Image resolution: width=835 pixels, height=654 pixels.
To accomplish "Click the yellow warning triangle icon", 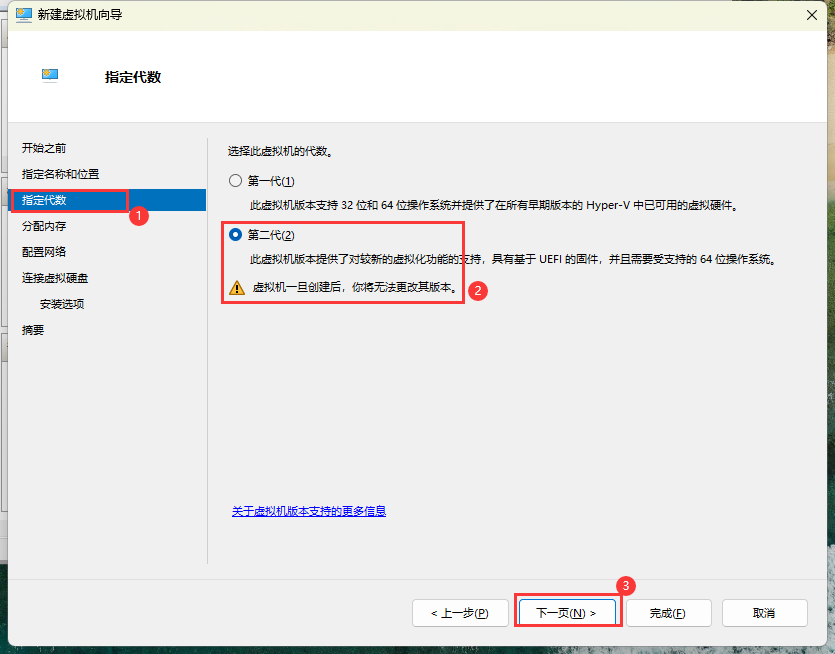I will 236,288.
